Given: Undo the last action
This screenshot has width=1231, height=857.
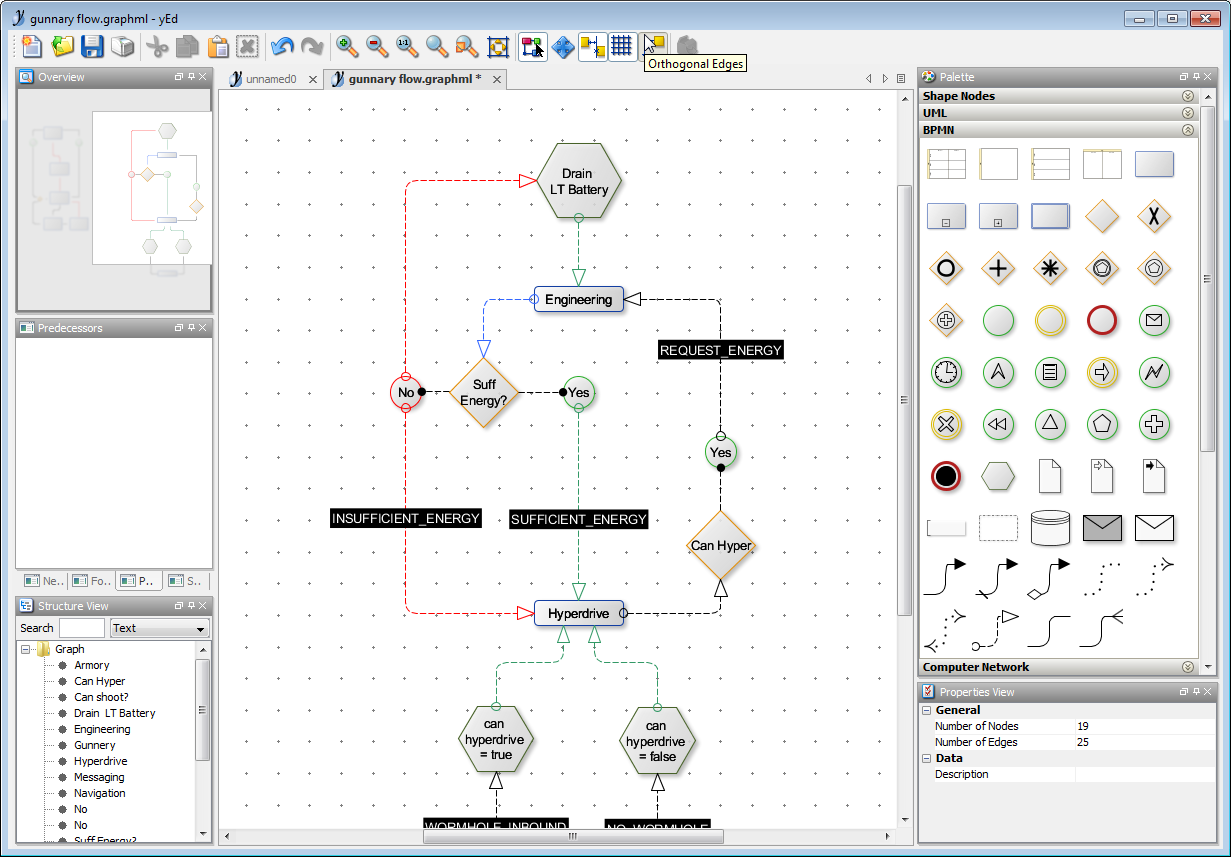Looking at the screenshot, I should (x=283, y=46).
